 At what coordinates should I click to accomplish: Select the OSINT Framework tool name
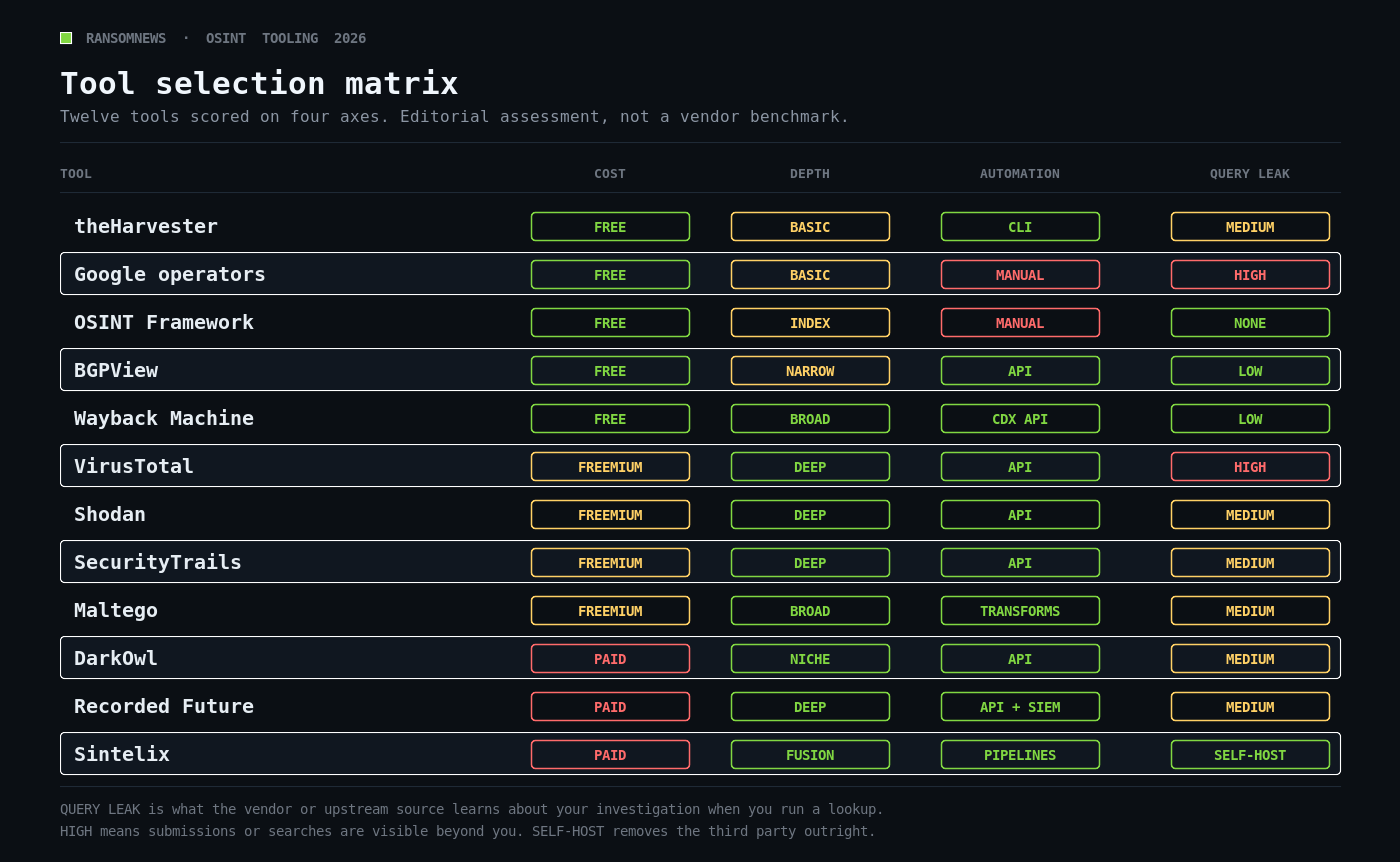tap(164, 322)
